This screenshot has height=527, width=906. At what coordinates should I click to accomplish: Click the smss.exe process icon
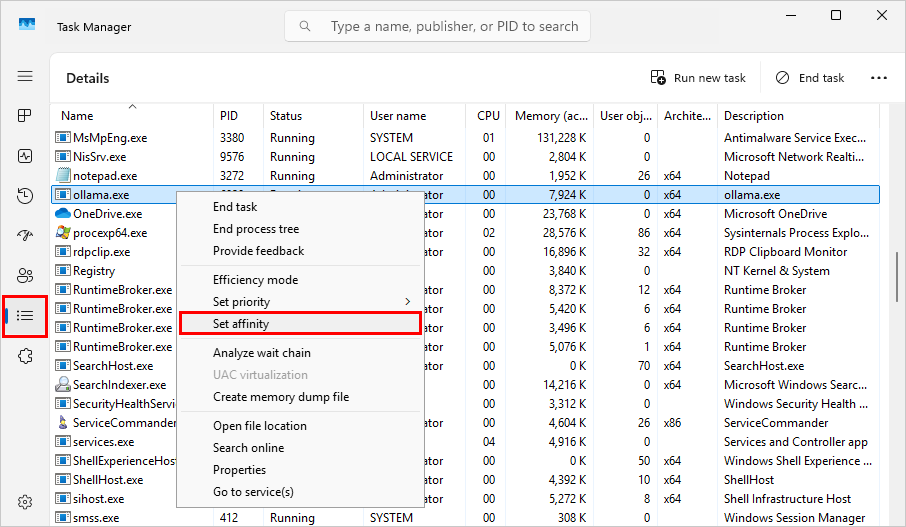pos(62,517)
